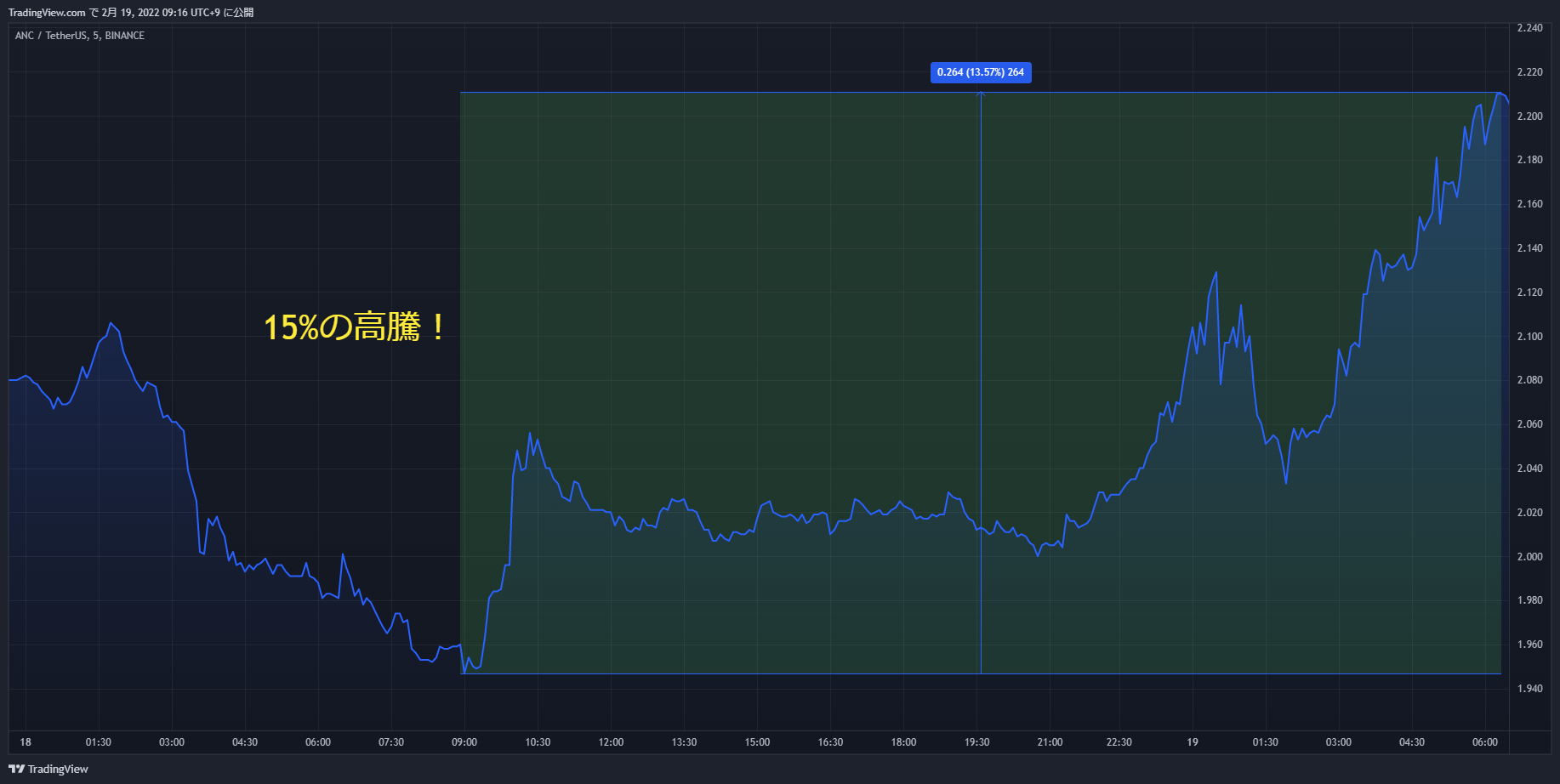The width and height of the screenshot is (1560, 784).
Task: Click price axis label 2.120
Action: click(1529, 293)
